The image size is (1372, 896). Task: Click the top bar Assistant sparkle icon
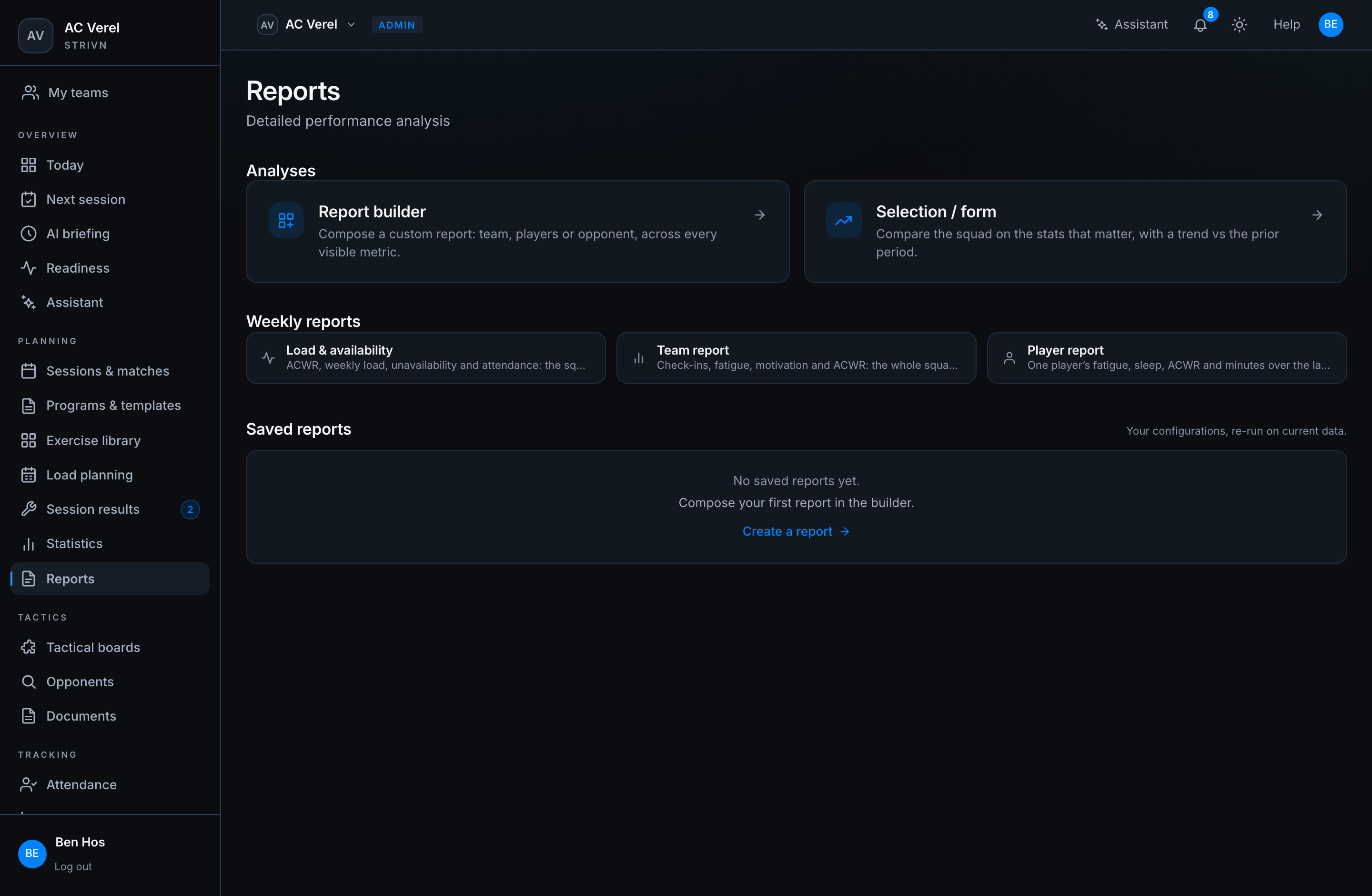1101,25
